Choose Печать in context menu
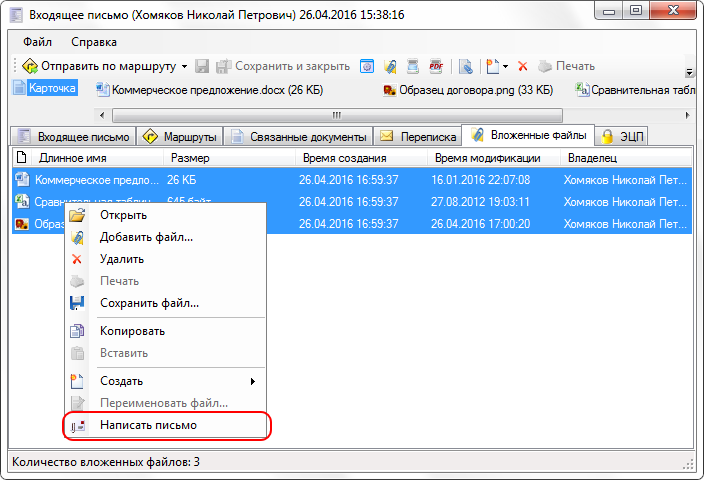 point(166,281)
